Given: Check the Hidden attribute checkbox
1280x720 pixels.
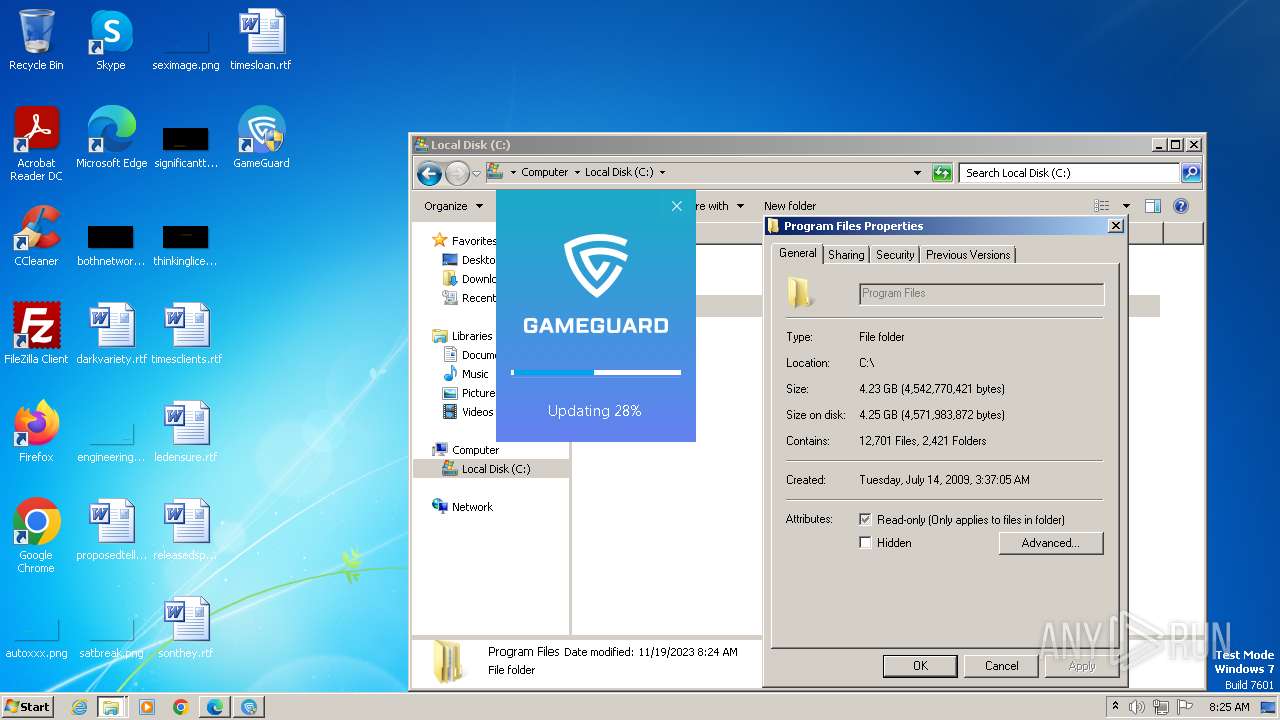Looking at the screenshot, I should click(x=865, y=543).
